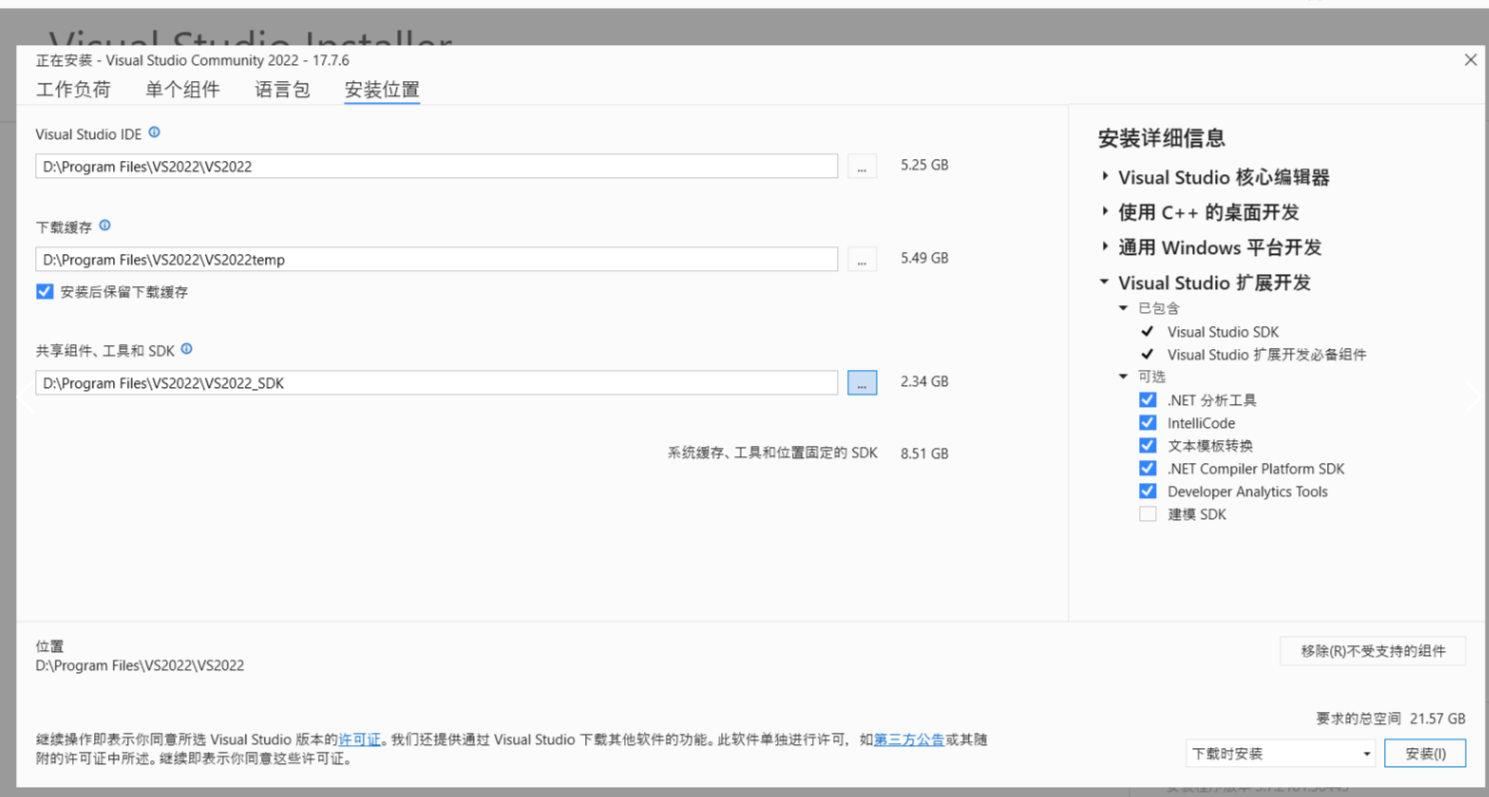Click the location path text under 位置
Screen dimensions: 1489x797
click(x=140, y=665)
